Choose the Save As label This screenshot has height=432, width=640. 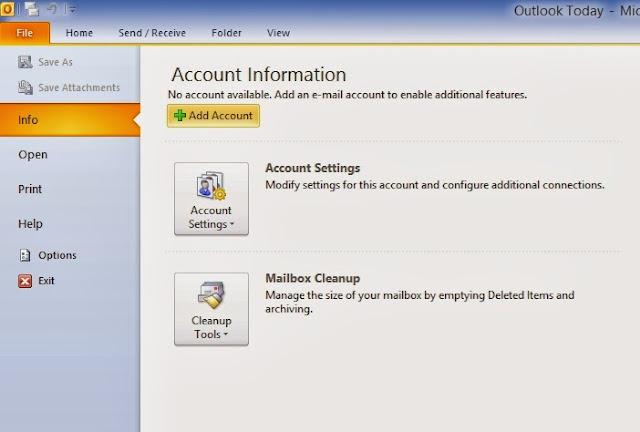(56, 62)
